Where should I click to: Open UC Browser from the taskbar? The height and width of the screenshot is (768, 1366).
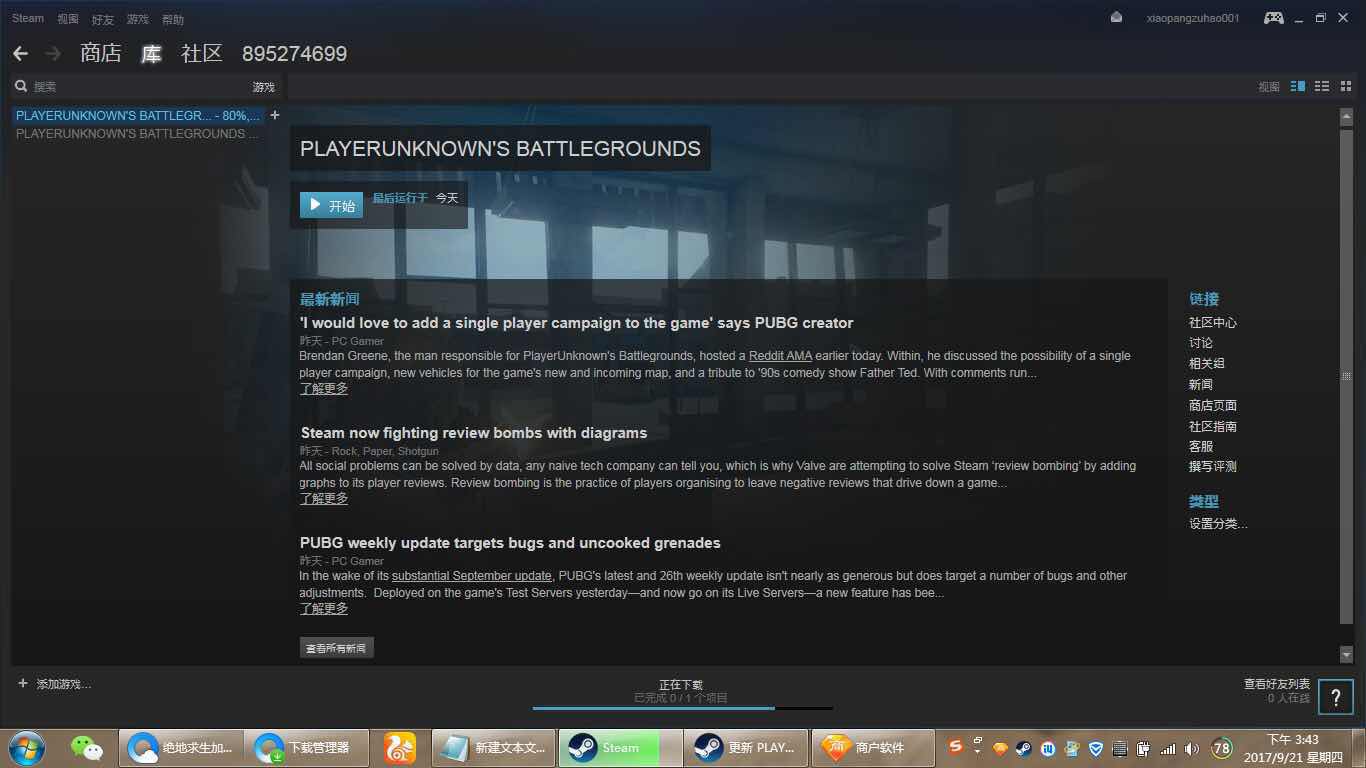click(400, 747)
